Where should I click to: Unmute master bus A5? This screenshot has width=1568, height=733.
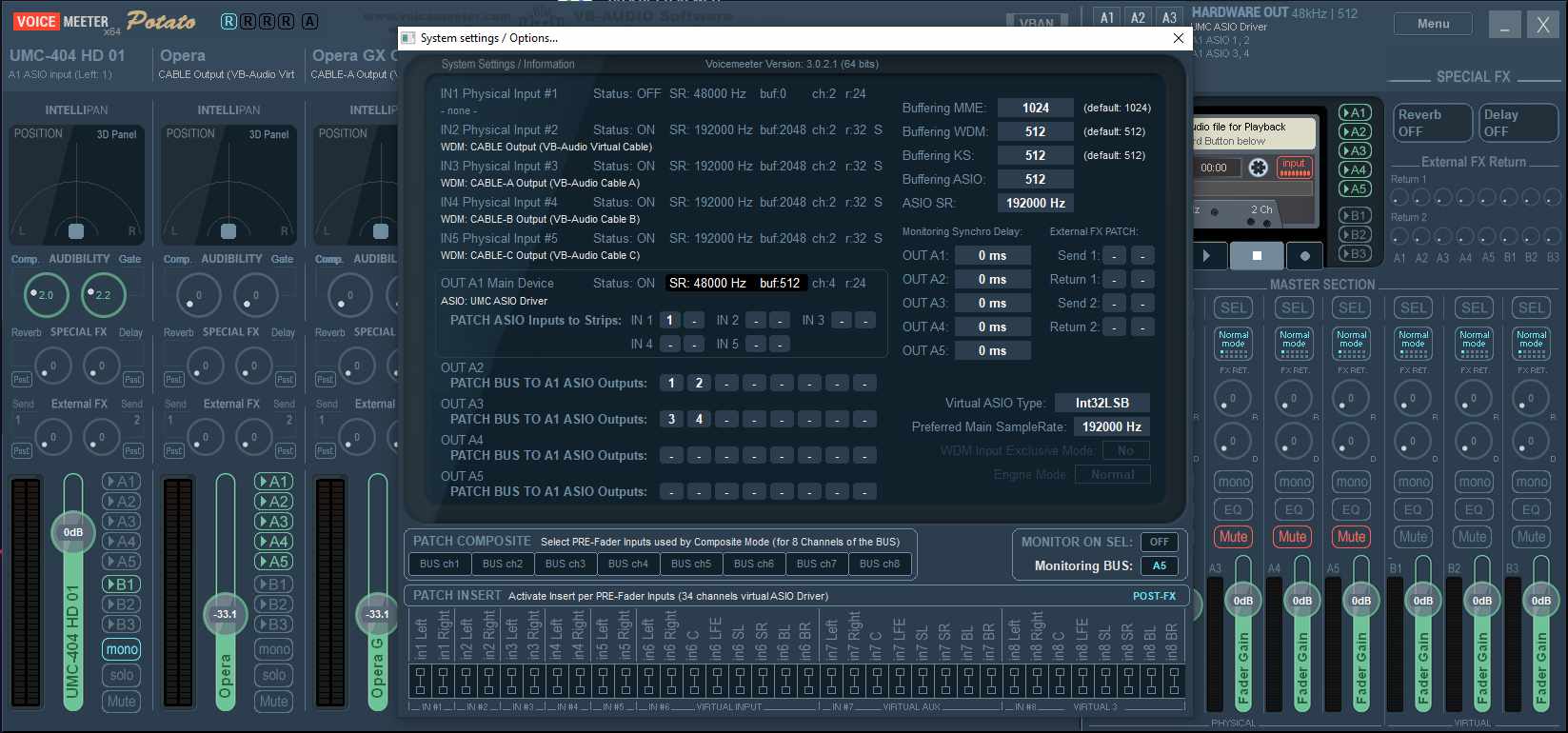click(1351, 537)
